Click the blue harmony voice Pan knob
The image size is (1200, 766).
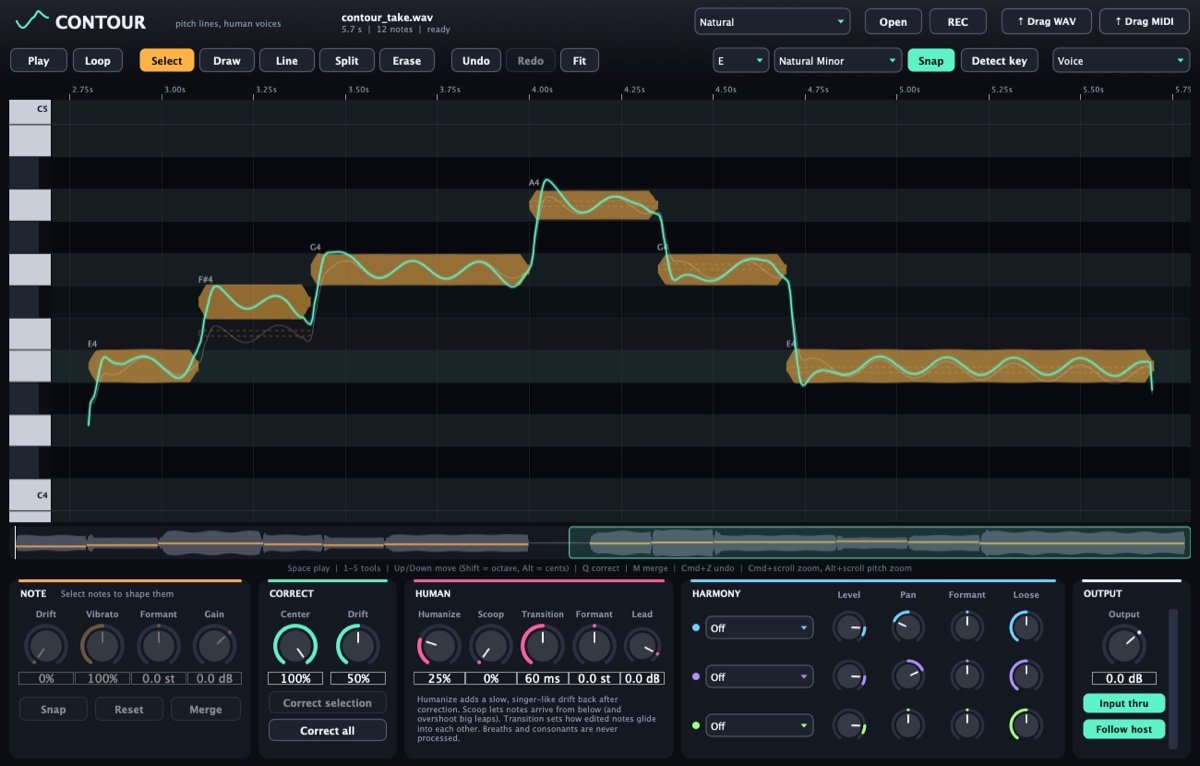[908, 627]
